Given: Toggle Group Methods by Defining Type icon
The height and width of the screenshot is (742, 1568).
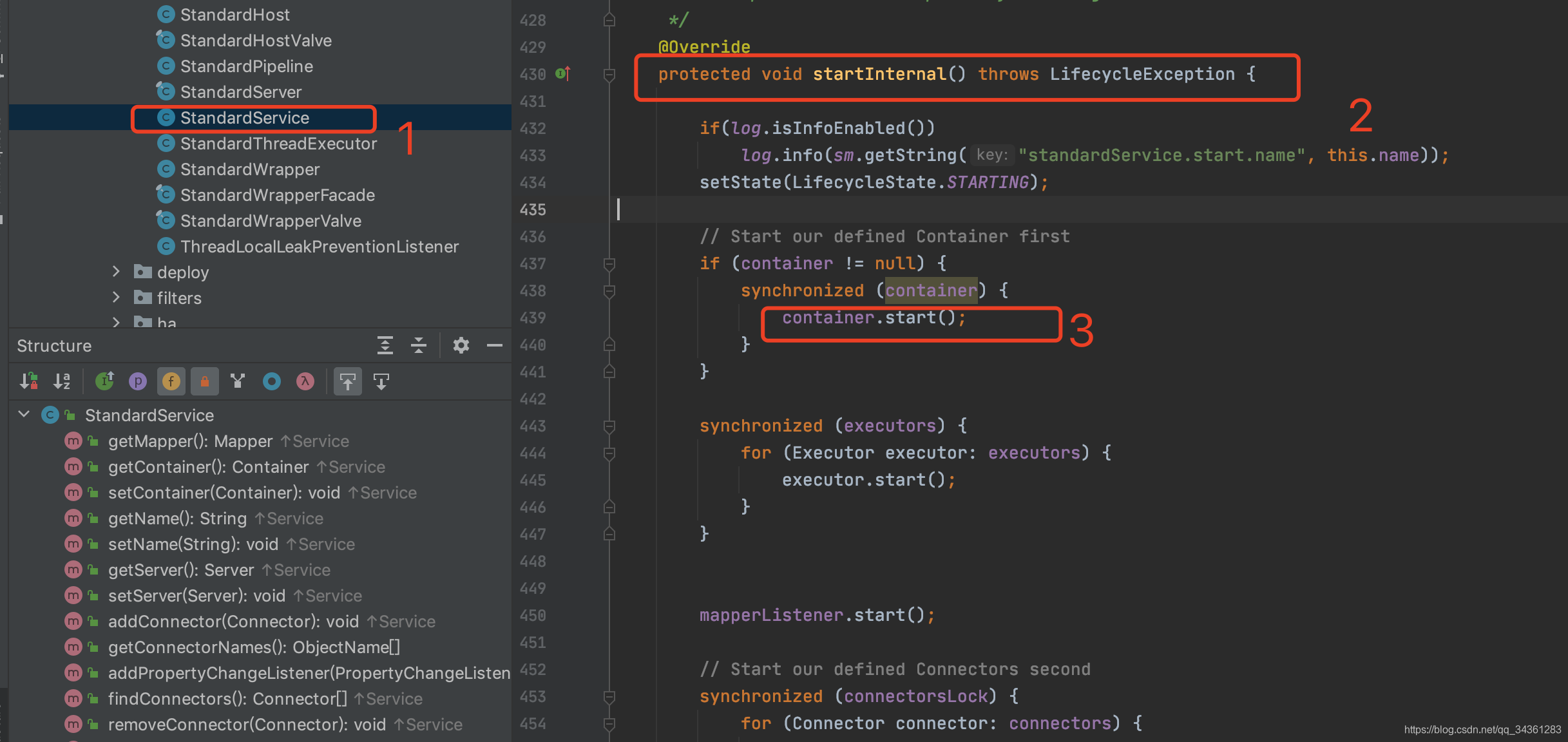Looking at the screenshot, I should [238, 381].
